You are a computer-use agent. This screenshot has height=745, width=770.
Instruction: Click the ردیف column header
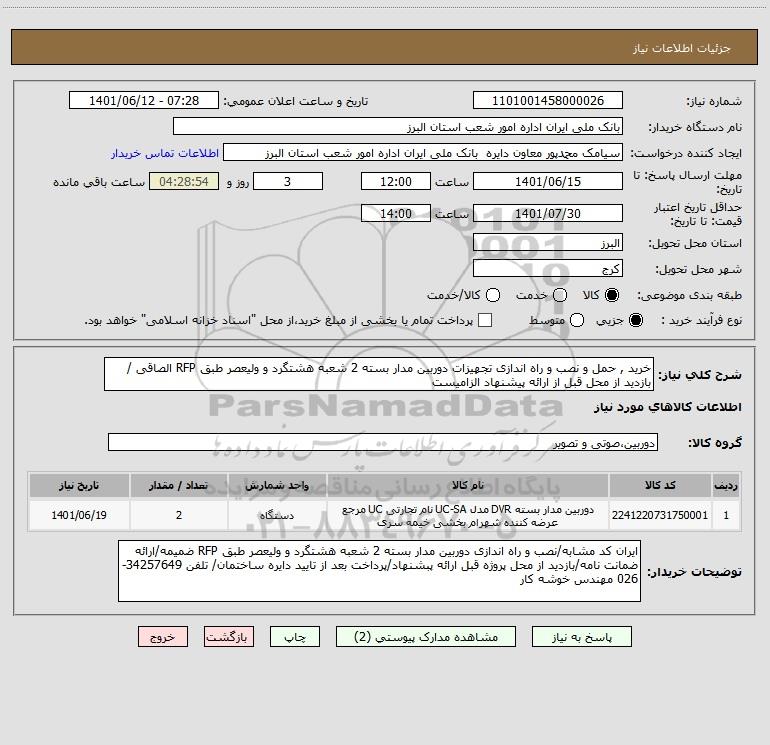tap(726, 485)
